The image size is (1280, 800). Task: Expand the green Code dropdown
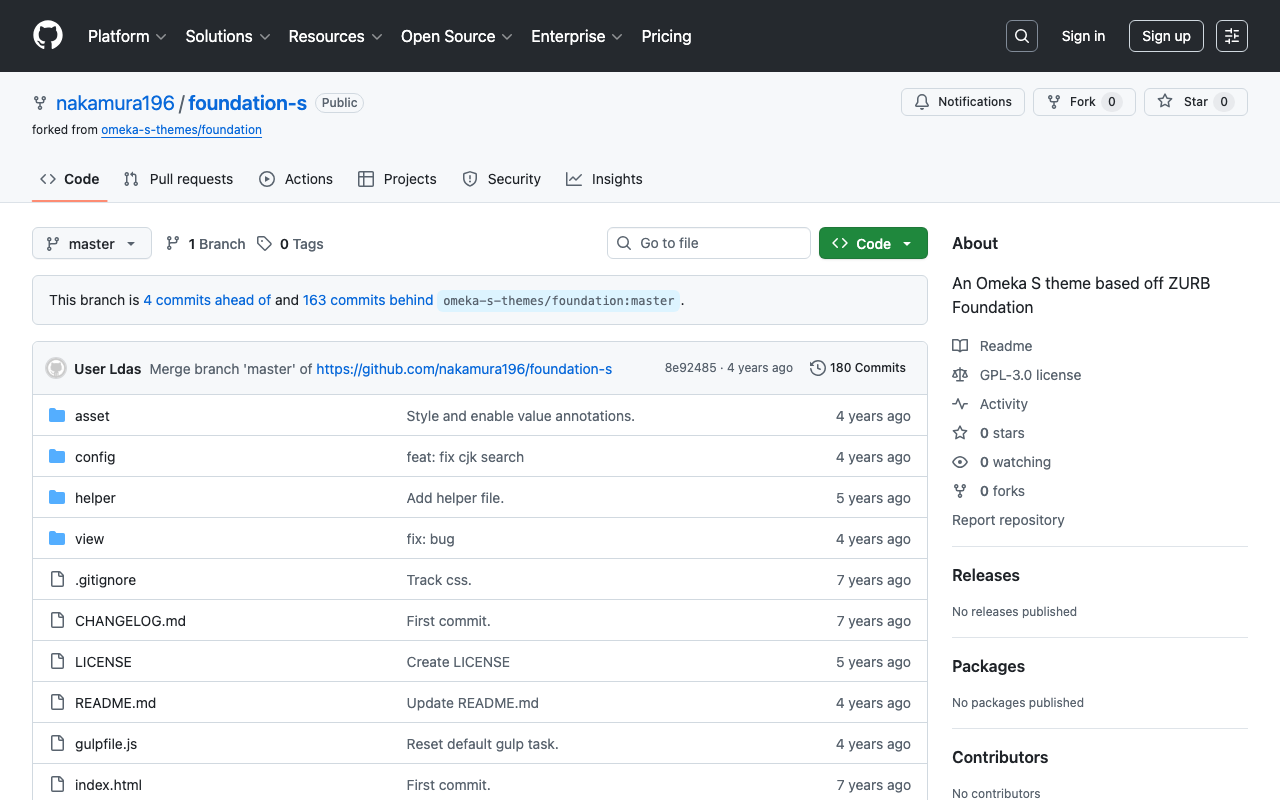tap(872, 244)
